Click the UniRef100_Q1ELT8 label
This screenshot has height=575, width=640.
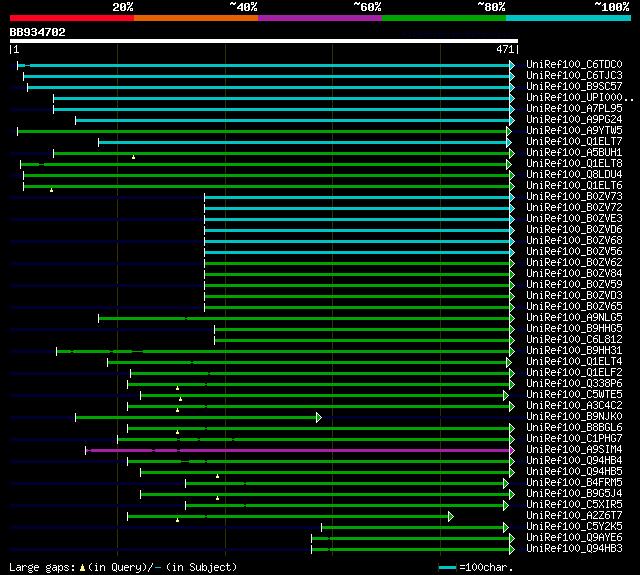[574, 164]
